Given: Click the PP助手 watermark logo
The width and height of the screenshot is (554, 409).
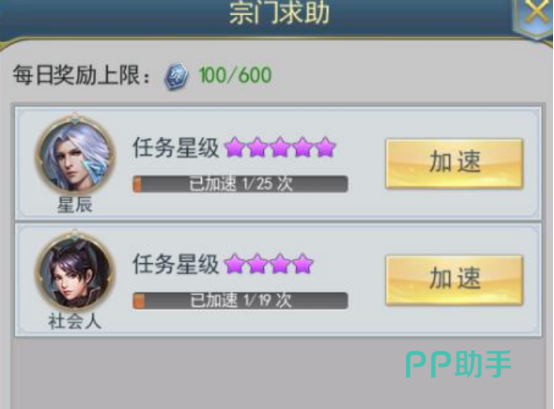Looking at the screenshot, I should pyautogui.click(x=458, y=364).
